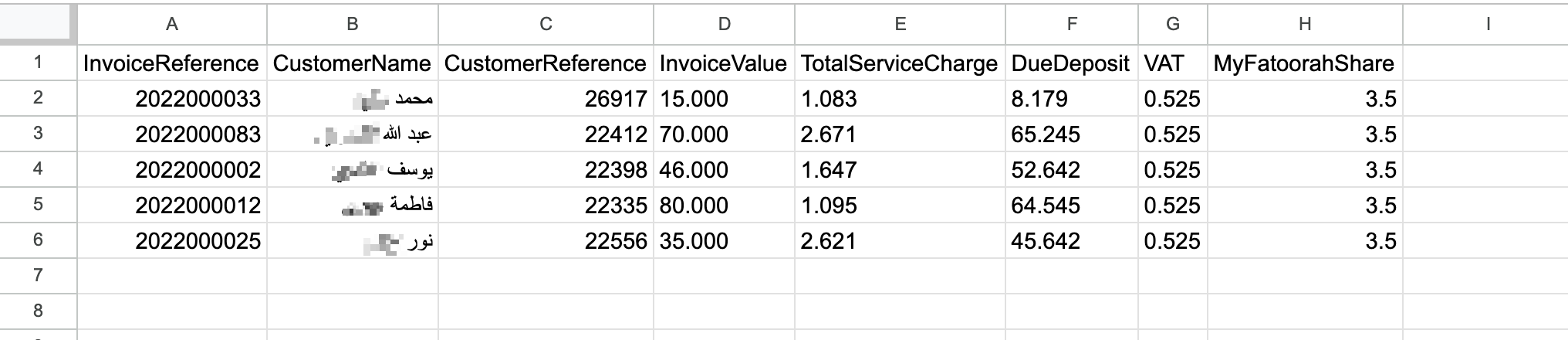Click due deposit 8.179

pyautogui.click(x=1072, y=98)
